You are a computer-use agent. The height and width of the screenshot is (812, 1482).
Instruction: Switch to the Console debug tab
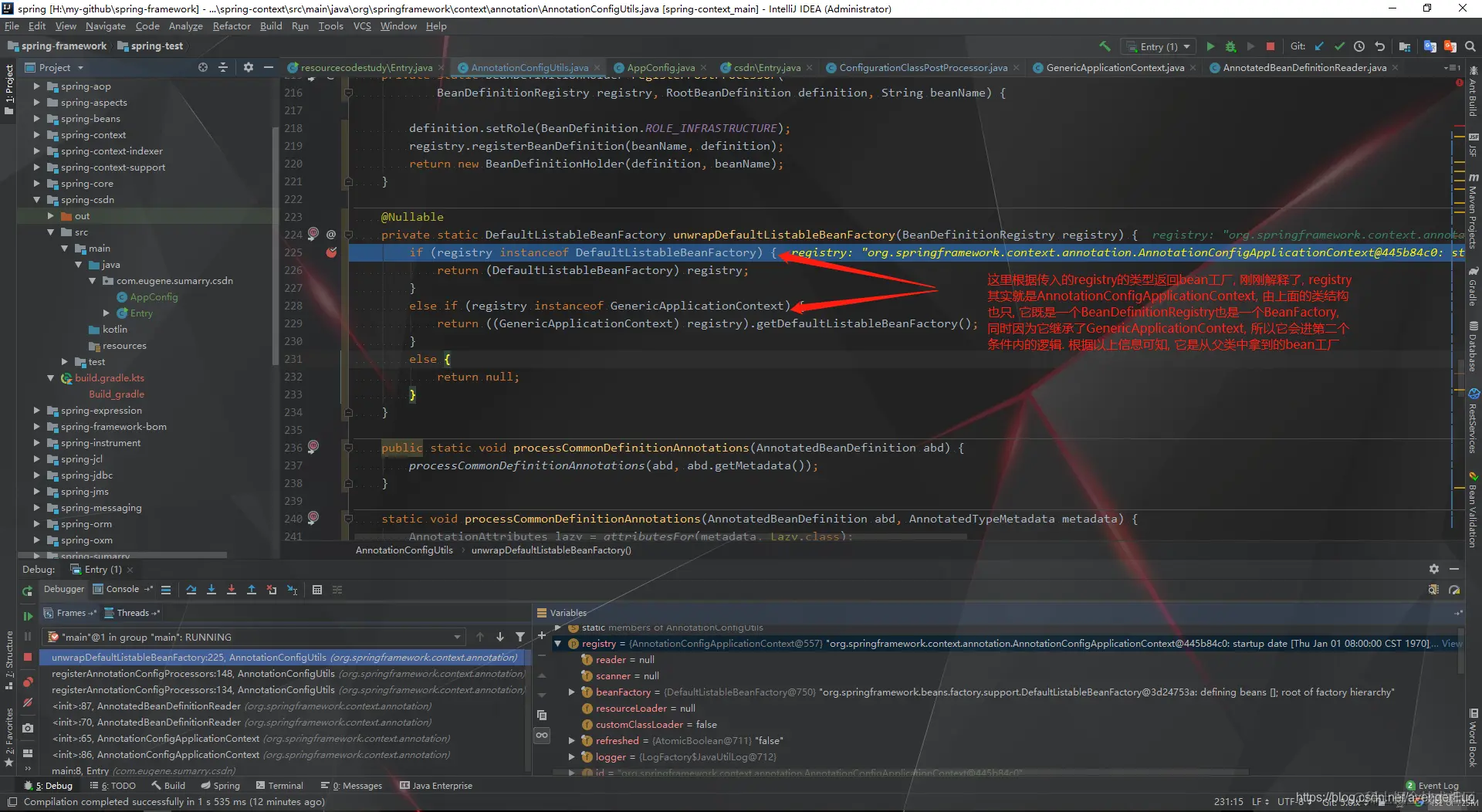tap(123, 589)
